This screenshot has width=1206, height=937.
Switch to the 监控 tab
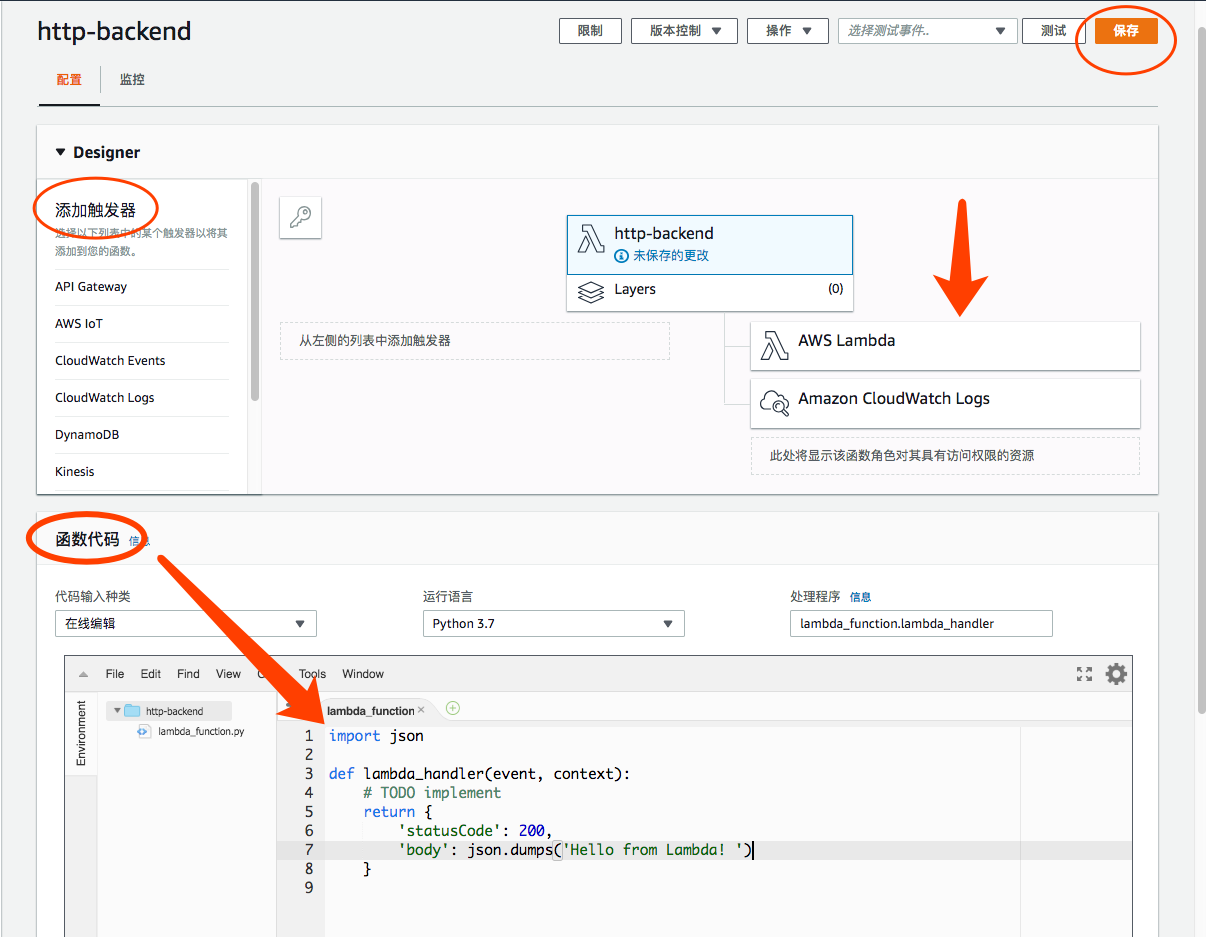(x=132, y=80)
